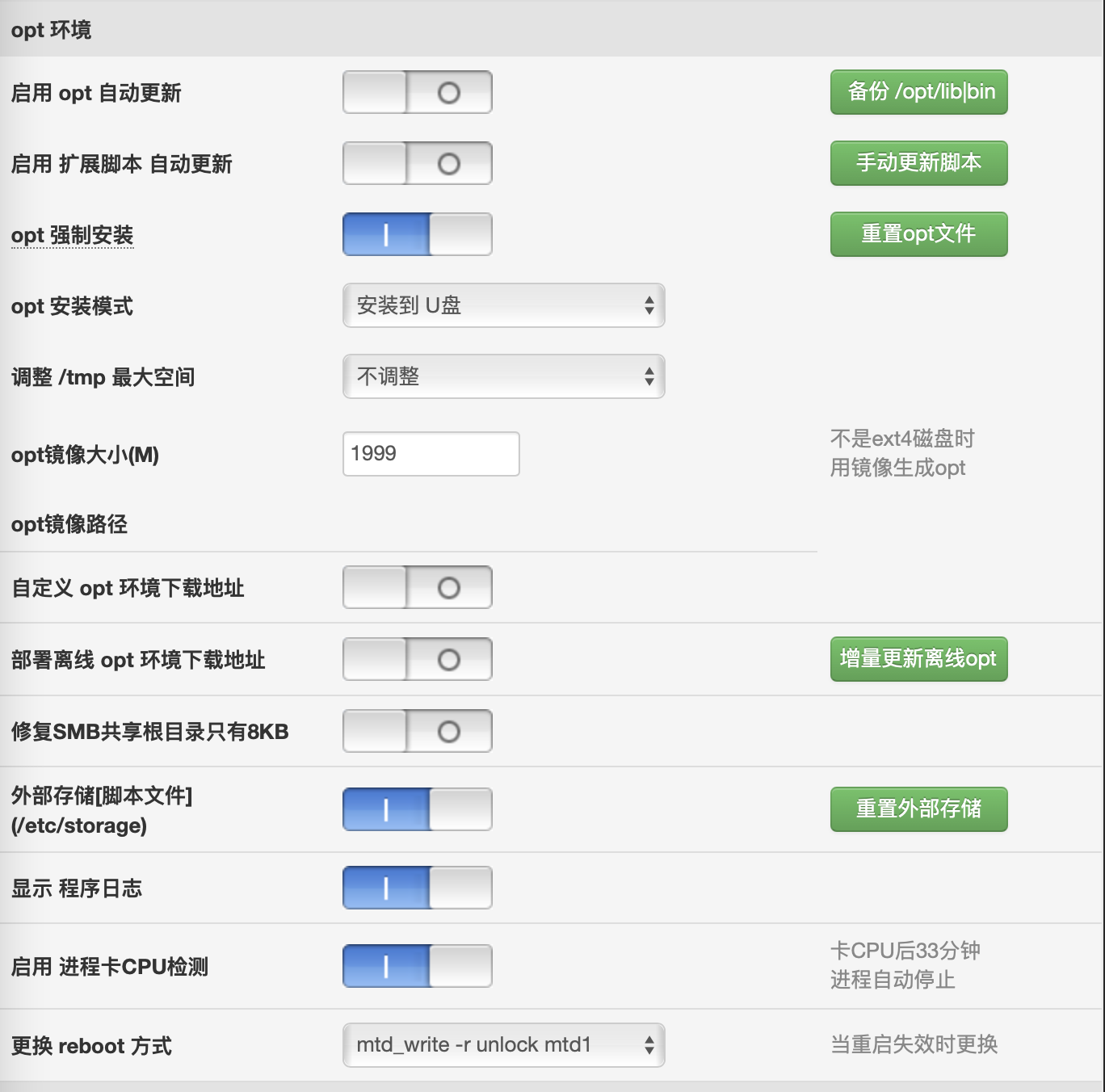Expand the /tmp 最大空间 dropdown

click(x=503, y=376)
